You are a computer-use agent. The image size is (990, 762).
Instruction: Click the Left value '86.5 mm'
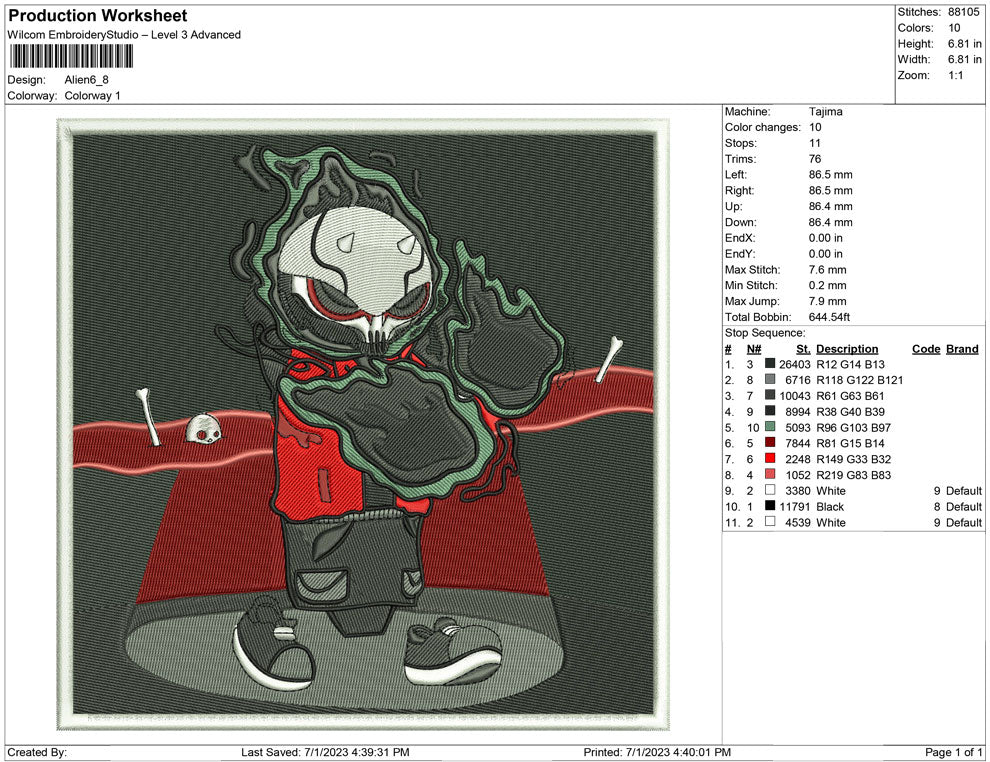coord(830,175)
